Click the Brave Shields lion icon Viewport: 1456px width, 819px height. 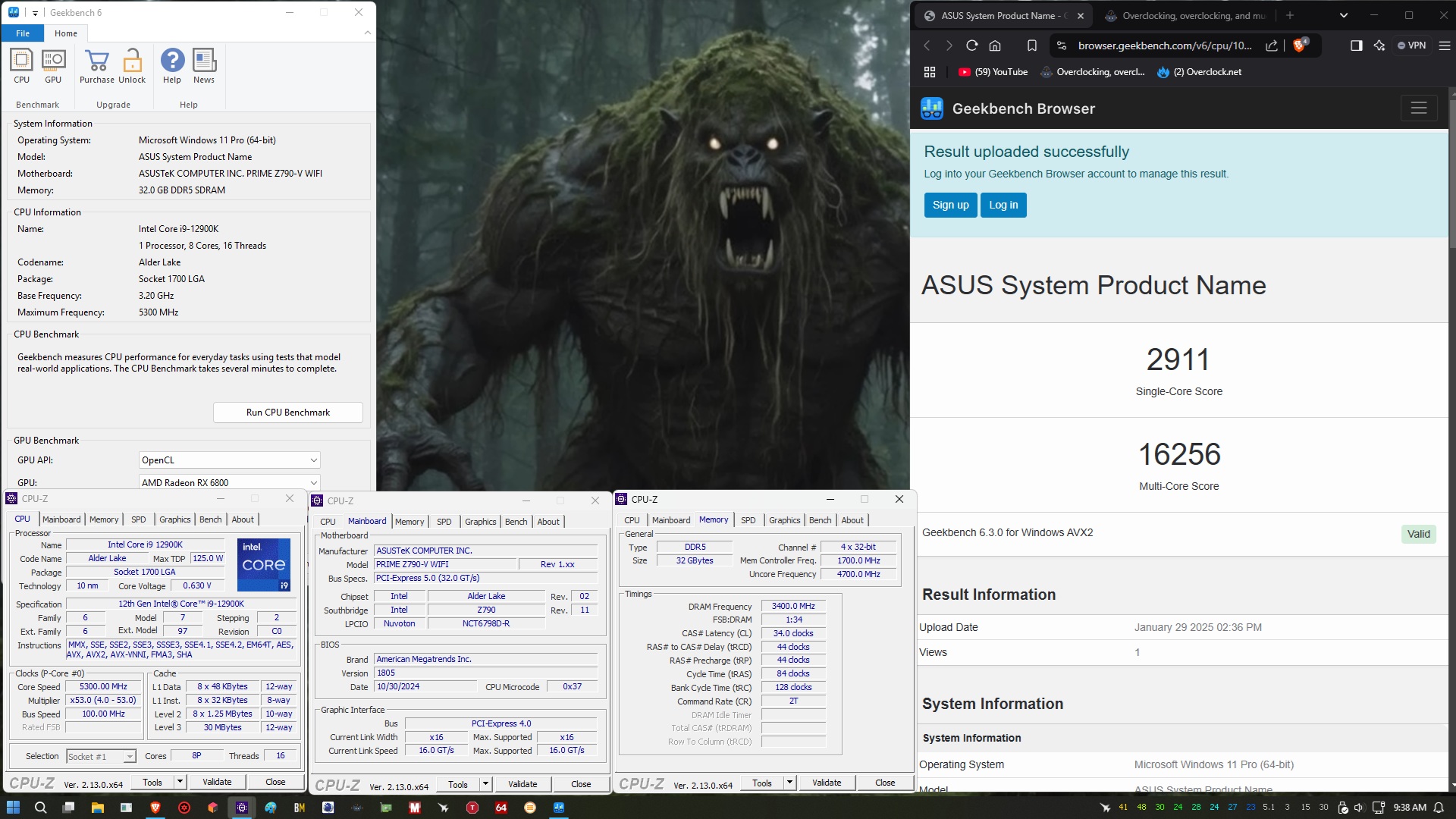click(x=1300, y=45)
